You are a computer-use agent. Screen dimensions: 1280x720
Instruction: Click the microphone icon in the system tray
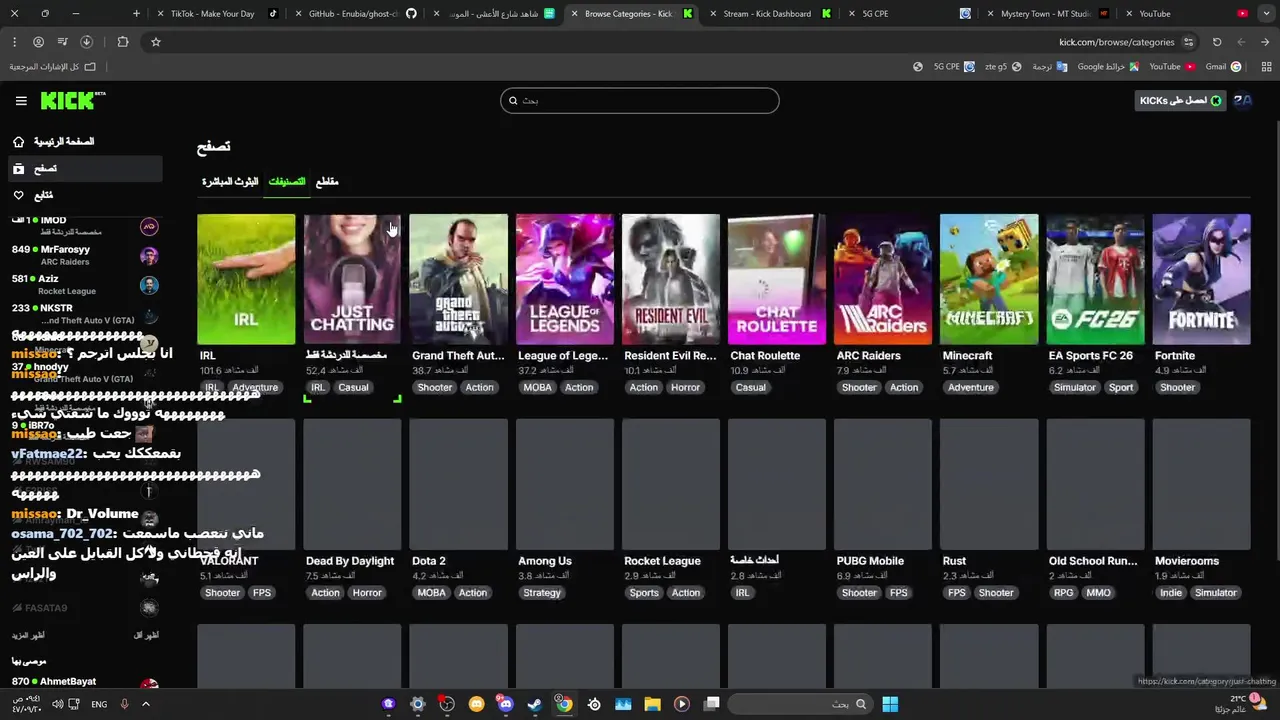click(x=124, y=704)
